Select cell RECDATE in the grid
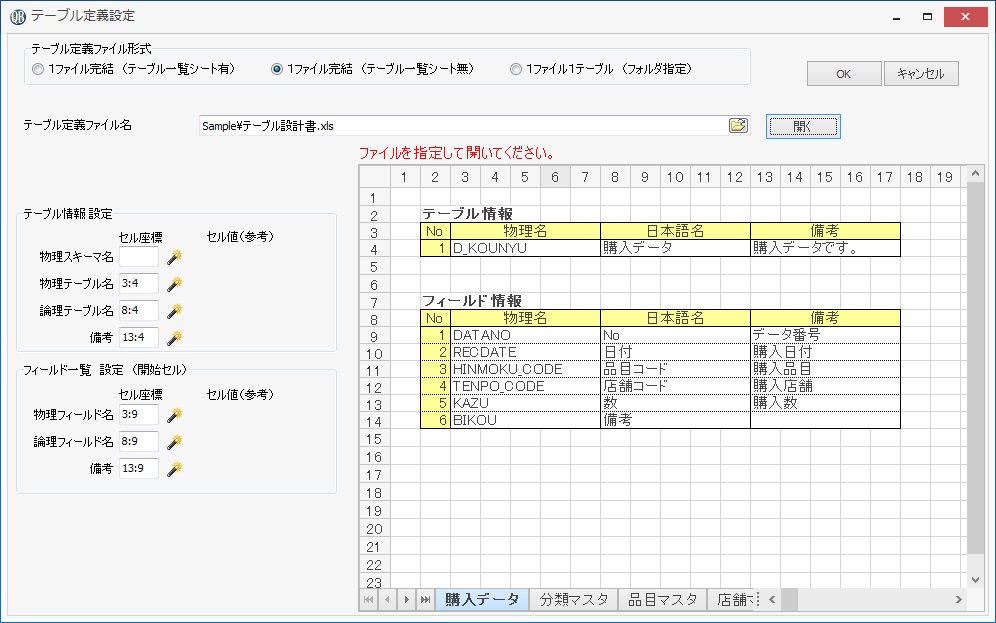This screenshot has width=996, height=623. (x=525, y=352)
